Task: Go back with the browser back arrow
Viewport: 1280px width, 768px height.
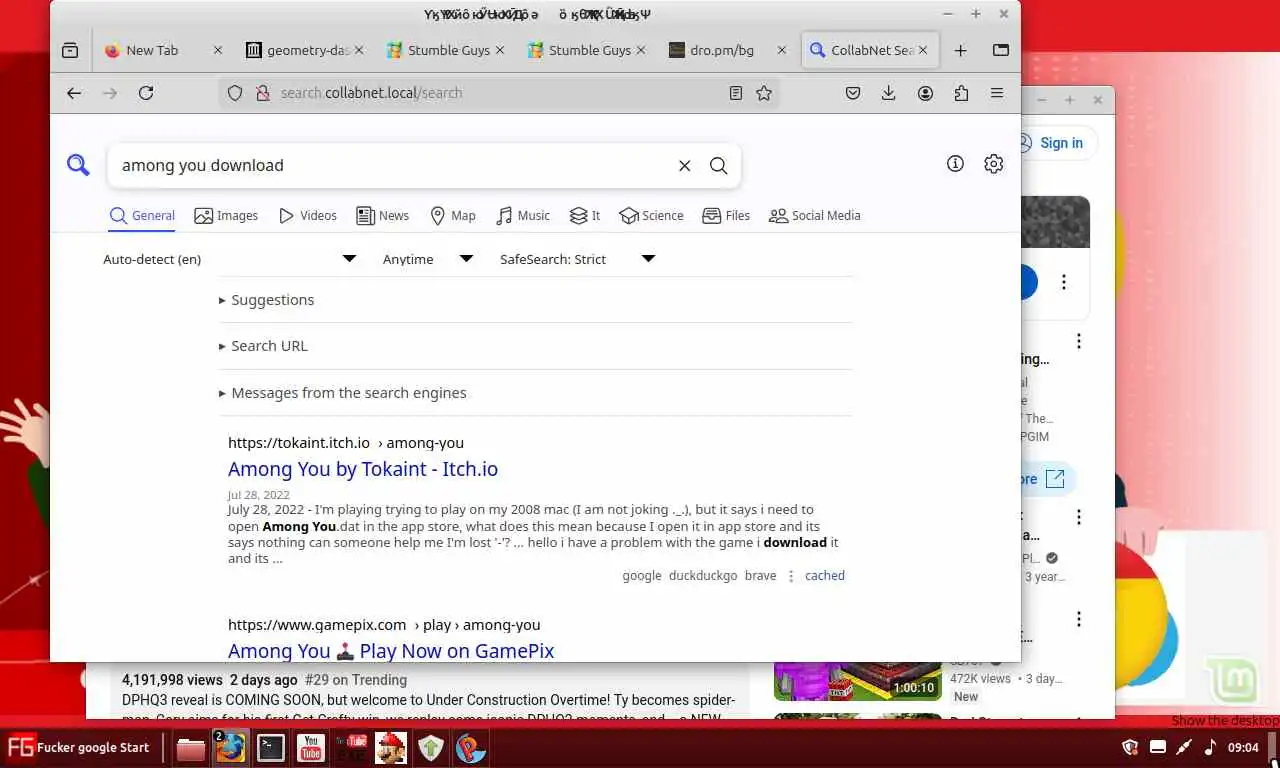Action: (x=74, y=93)
